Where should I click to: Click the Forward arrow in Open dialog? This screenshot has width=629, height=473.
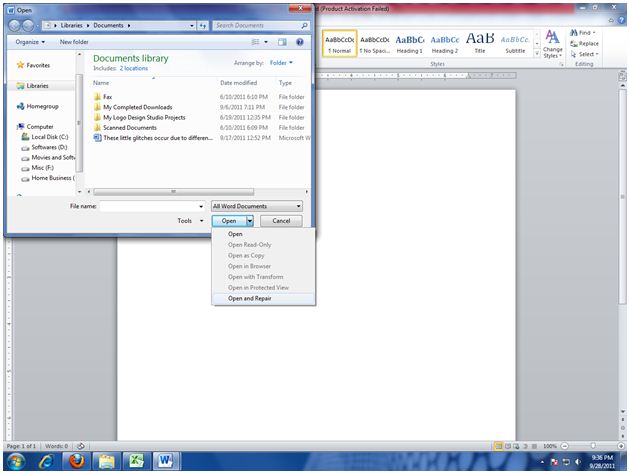(x=28, y=25)
